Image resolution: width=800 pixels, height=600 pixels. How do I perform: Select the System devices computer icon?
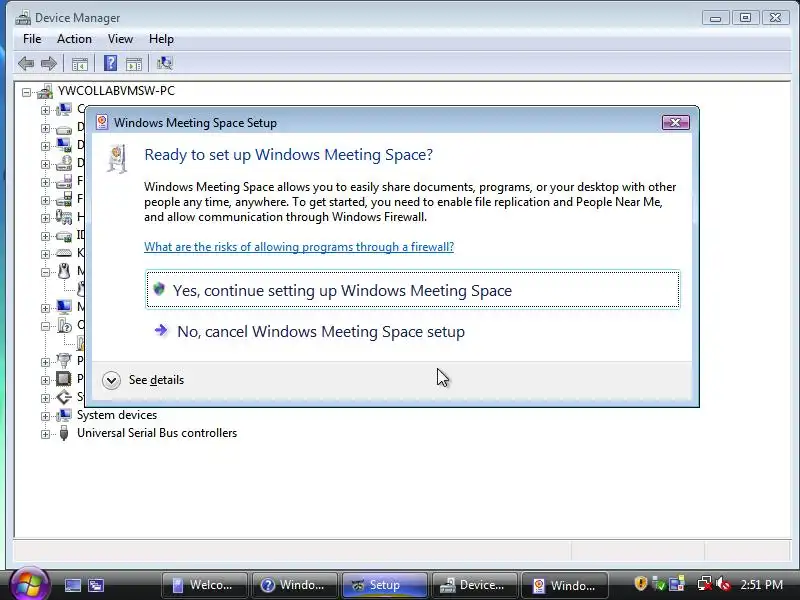64,415
